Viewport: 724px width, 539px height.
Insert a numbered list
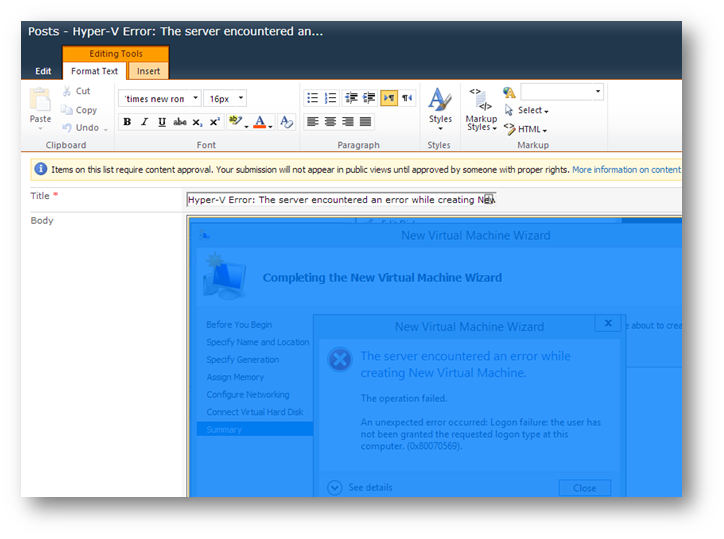[x=330, y=98]
